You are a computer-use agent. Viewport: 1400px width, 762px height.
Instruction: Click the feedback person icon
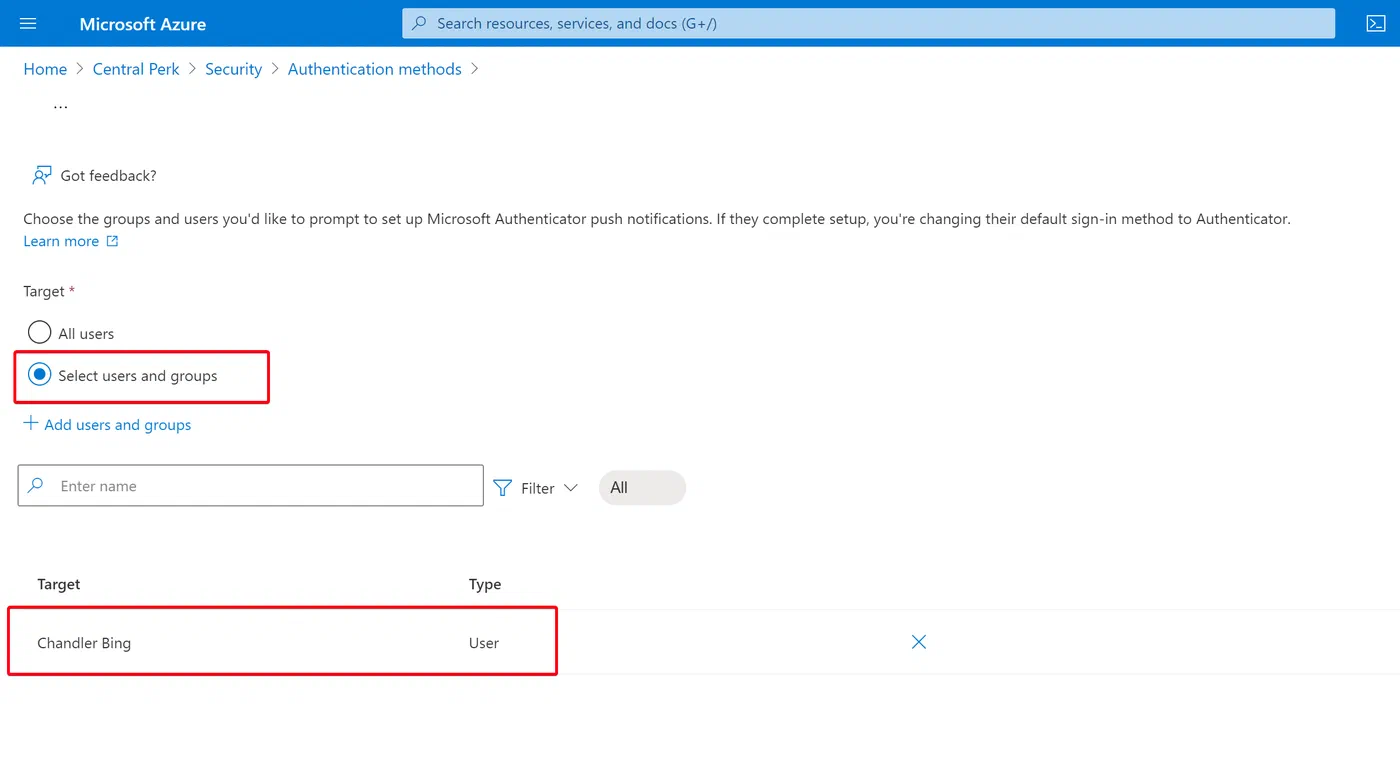coord(41,175)
